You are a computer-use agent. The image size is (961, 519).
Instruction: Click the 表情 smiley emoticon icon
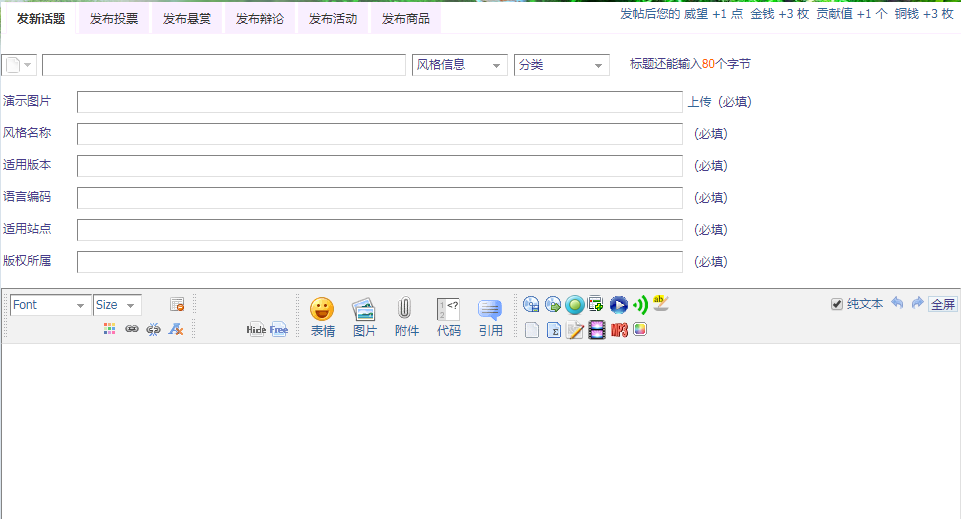coord(321,309)
